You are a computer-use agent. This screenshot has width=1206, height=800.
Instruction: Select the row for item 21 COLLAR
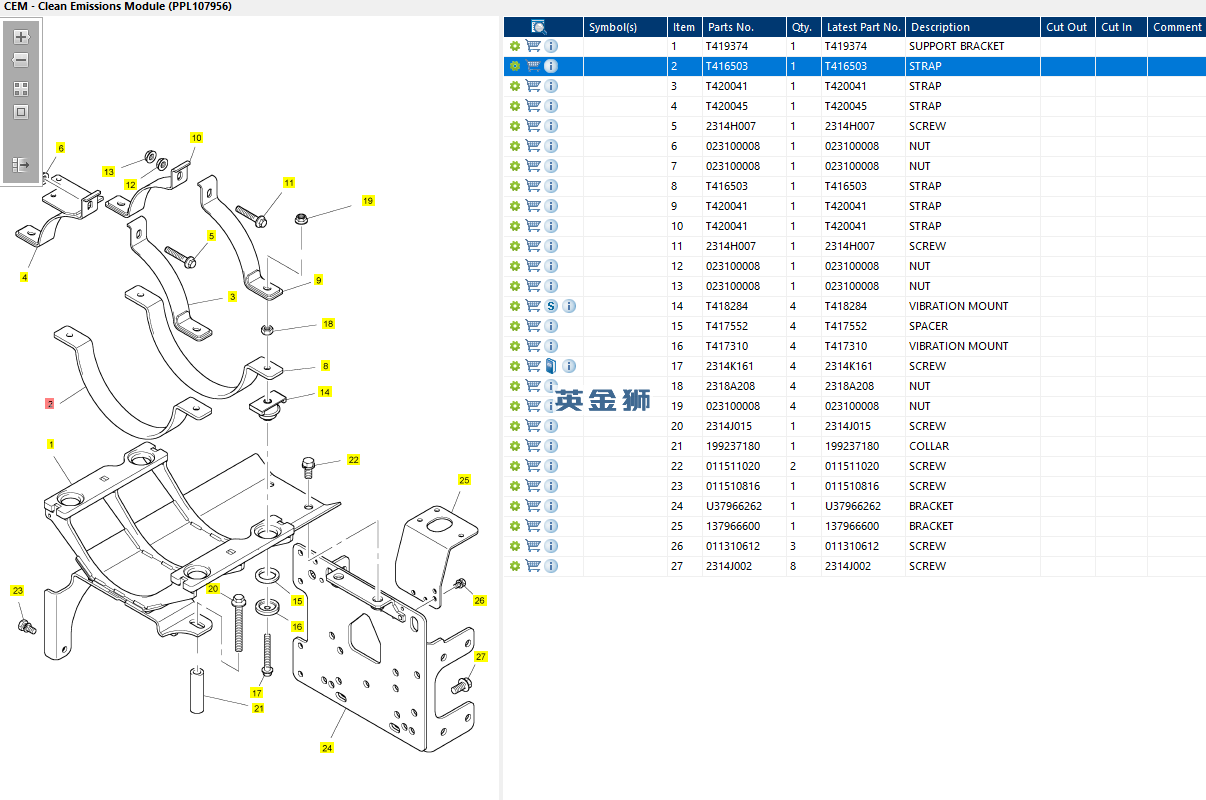(x=850, y=446)
